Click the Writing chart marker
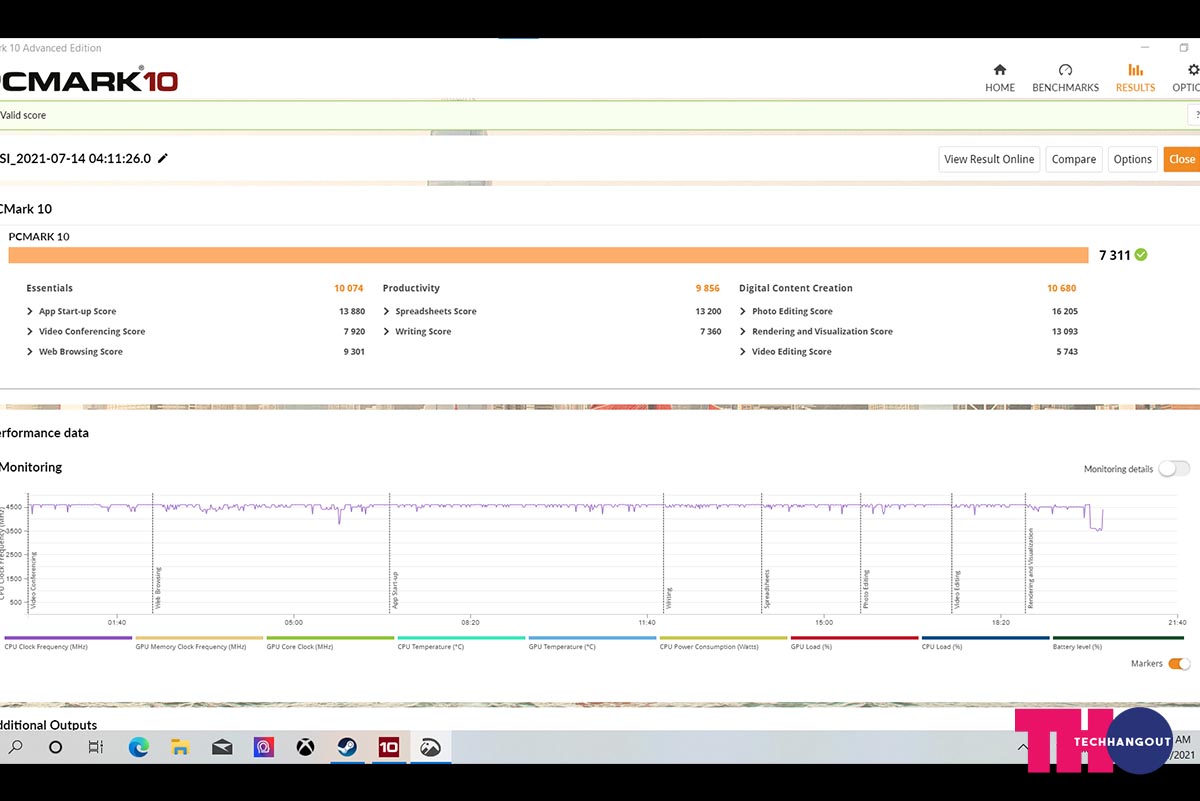 click(x=668, y=598)
